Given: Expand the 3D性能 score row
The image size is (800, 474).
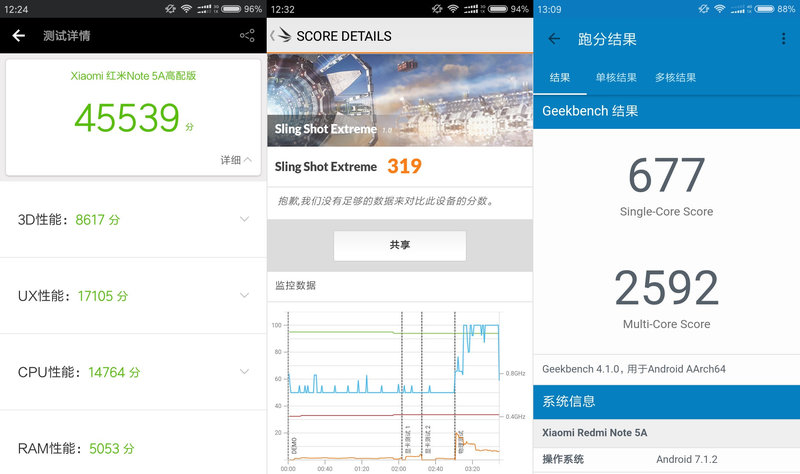Looking at the screenshot, I should tap(244, 219).
